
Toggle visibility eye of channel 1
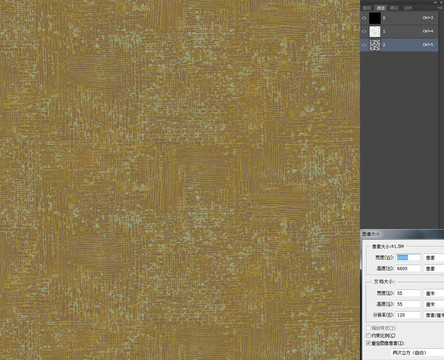click(364, 31)
